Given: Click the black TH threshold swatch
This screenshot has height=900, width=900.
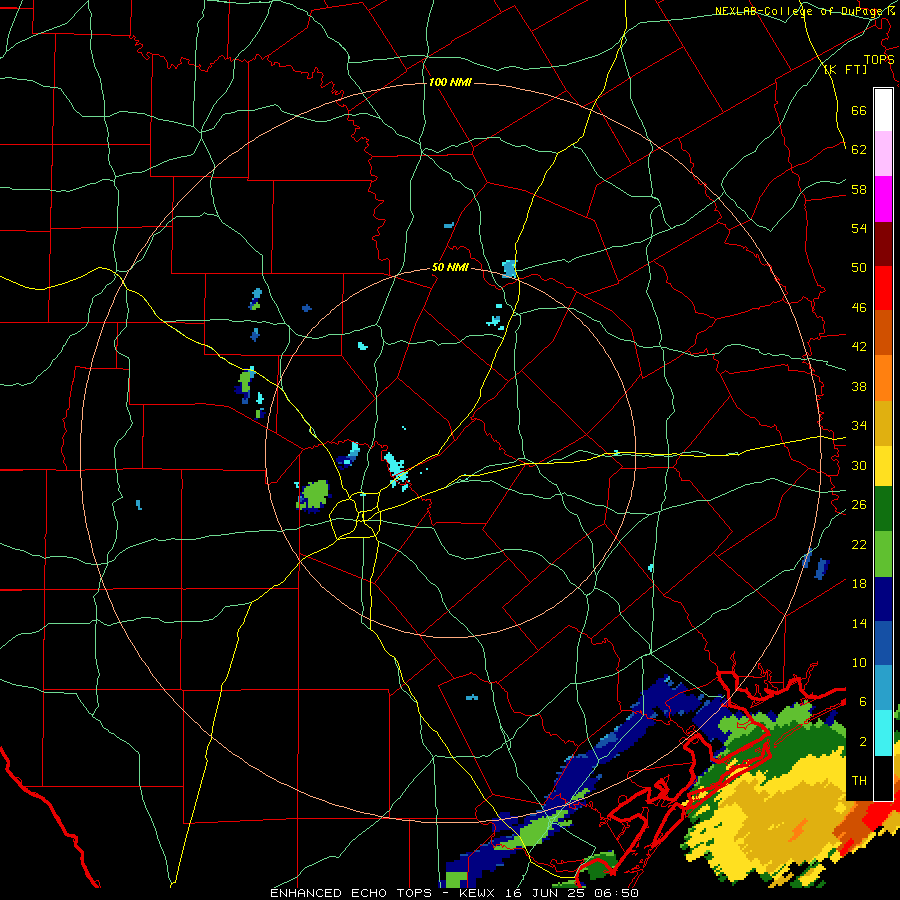Looking at the screenshot, I should coord(883,778).
